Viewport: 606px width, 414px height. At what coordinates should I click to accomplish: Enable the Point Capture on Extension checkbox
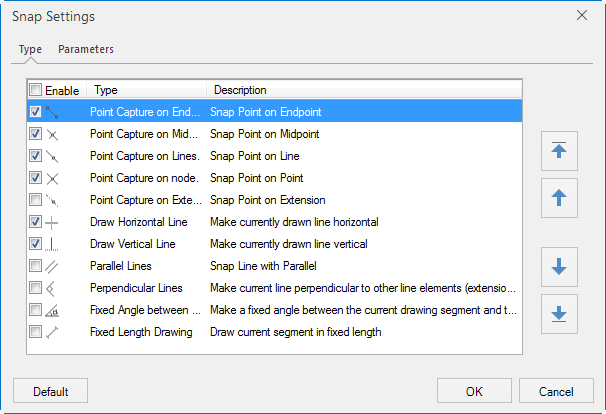point(36,200)
